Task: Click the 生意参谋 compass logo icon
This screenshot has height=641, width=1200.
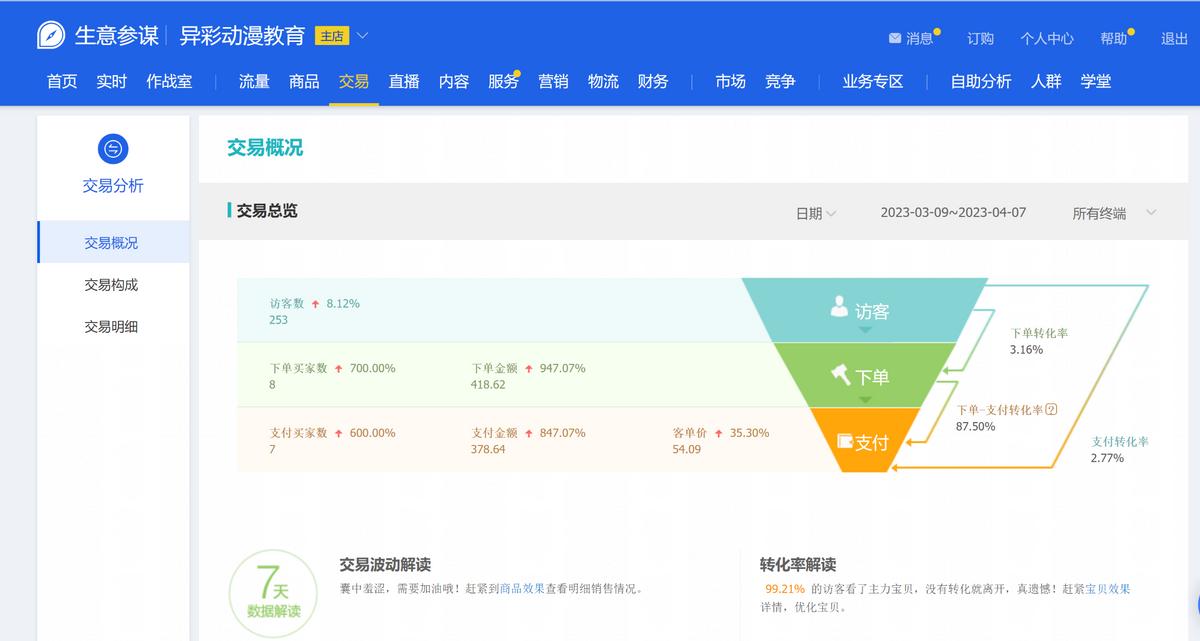Action: 51,35
